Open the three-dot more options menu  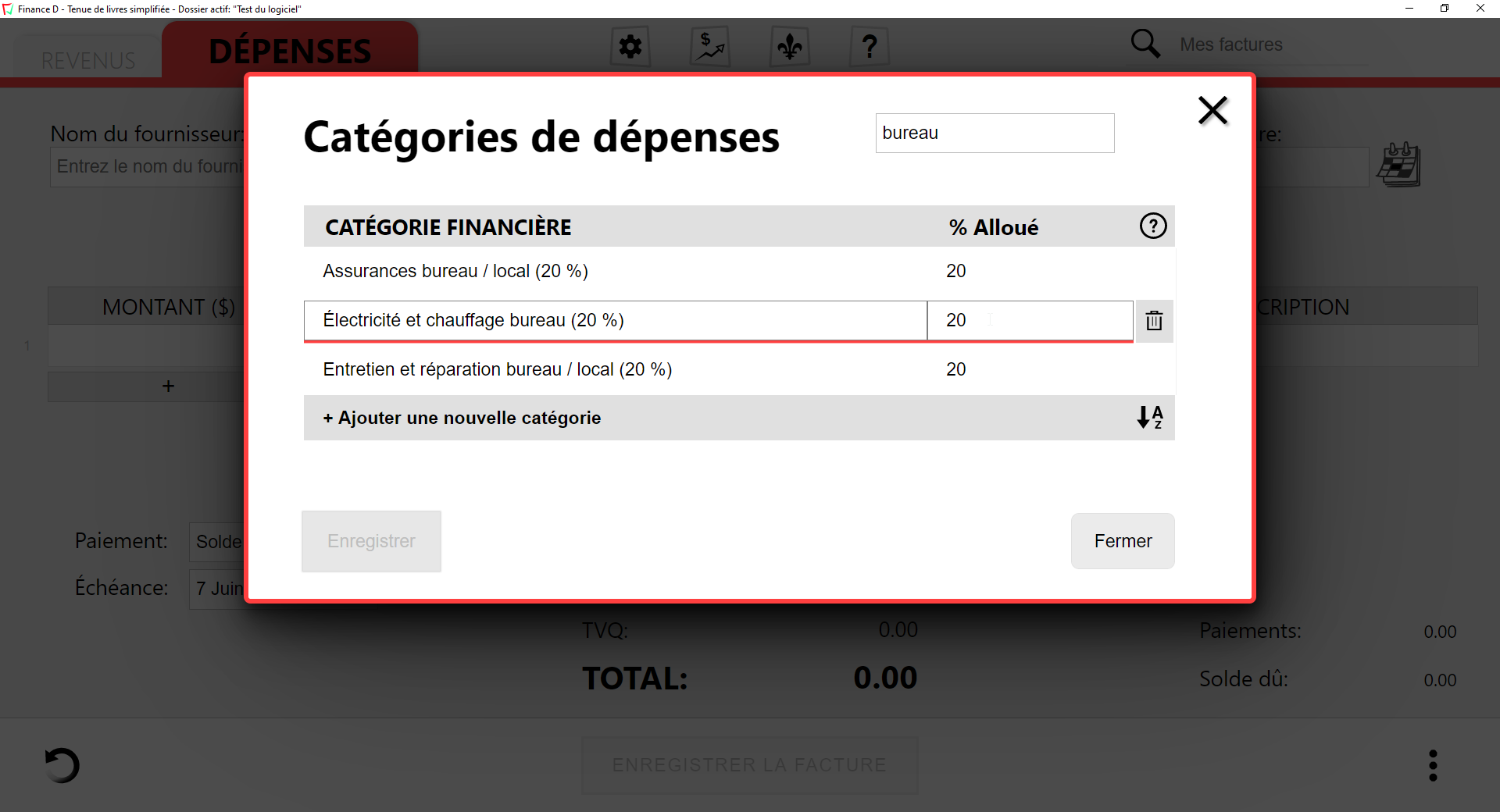(1433, 765)
